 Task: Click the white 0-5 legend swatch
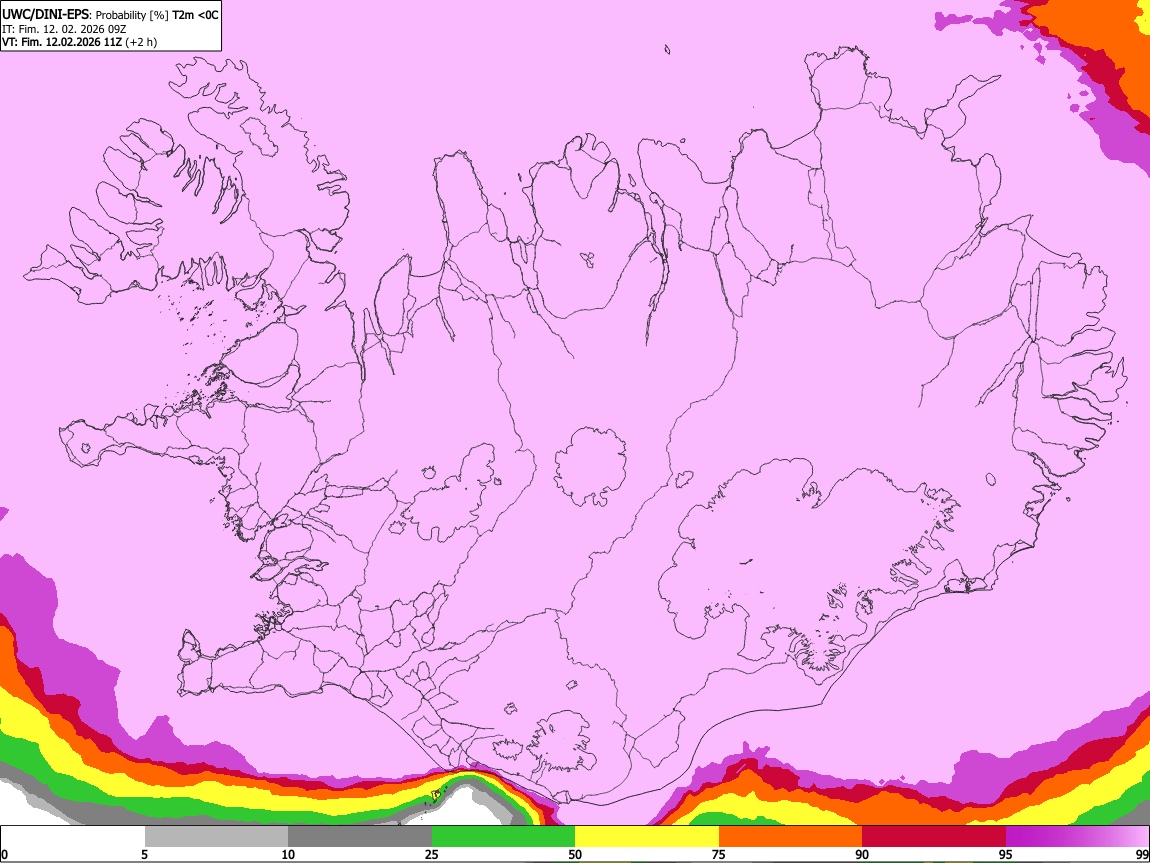point(73,837)
